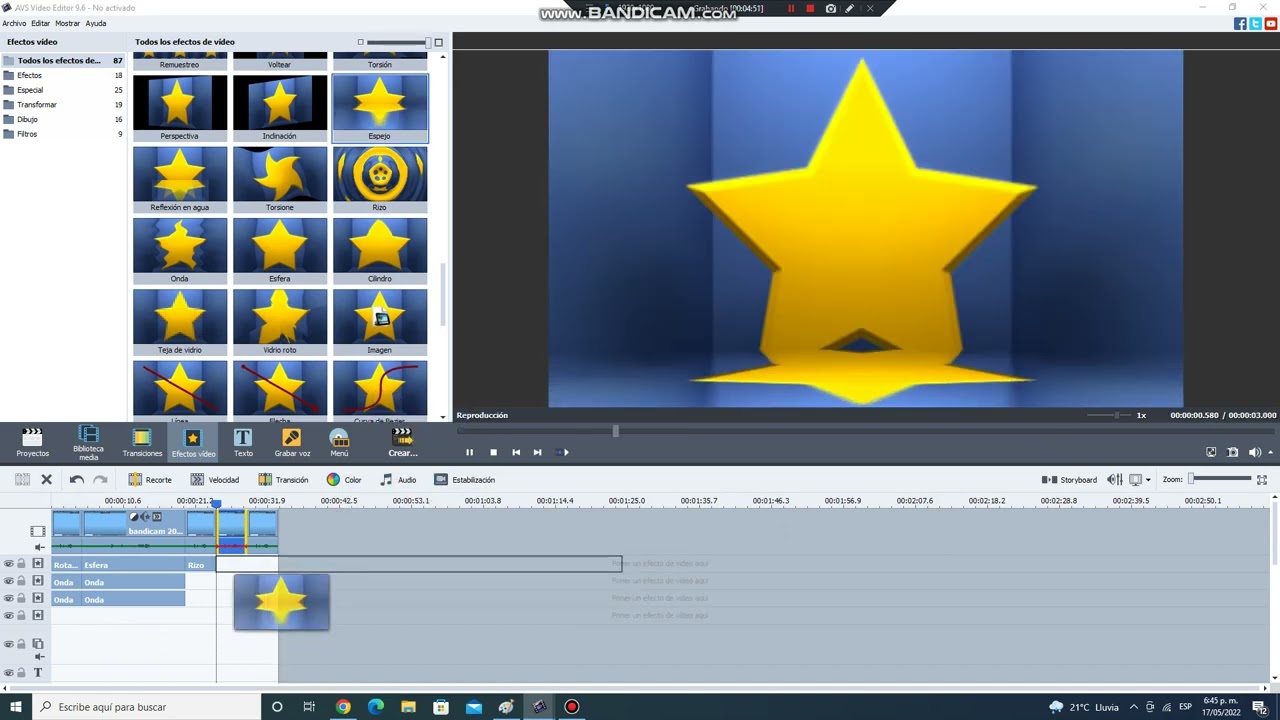This screenshot has width=1280, height=720.
Task: Select the Torsione effect thumbnail
Action: click(280, 179)
